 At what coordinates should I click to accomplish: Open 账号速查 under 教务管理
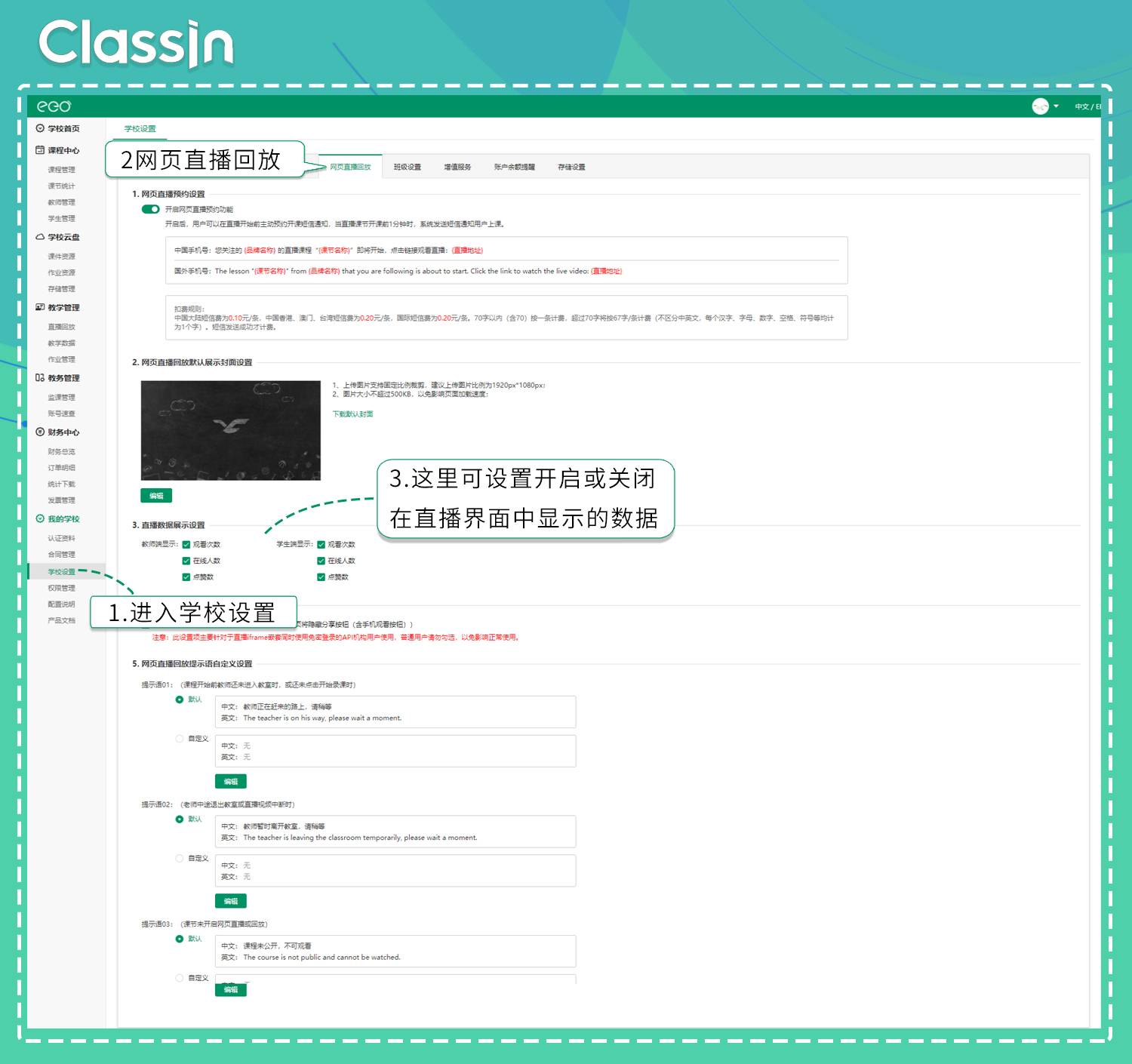[x=61, y=414]
